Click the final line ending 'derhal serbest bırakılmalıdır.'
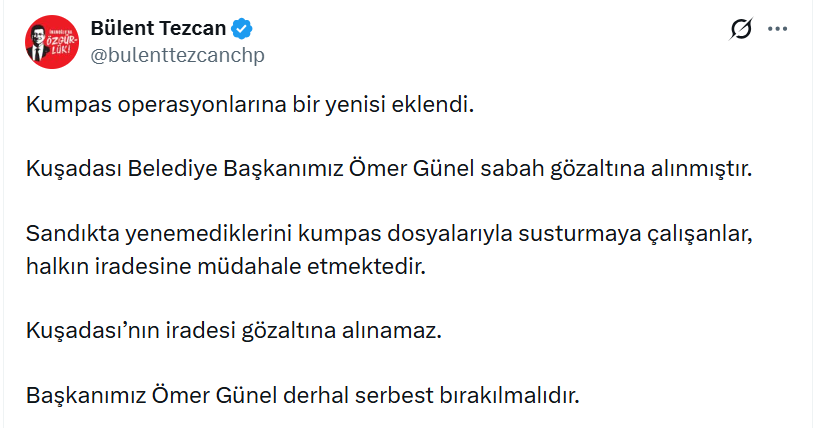Viewport: 820px width, 428px height. point(303,395)
